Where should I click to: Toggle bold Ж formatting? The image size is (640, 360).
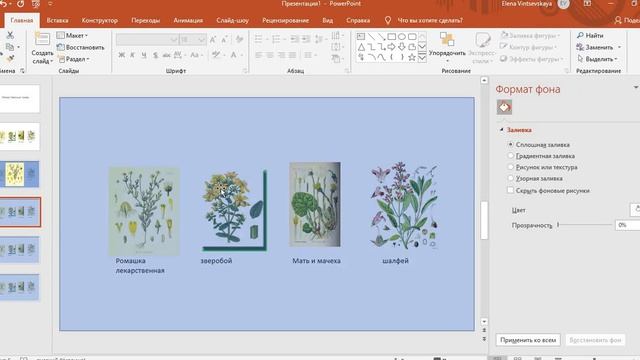point(122,55)
